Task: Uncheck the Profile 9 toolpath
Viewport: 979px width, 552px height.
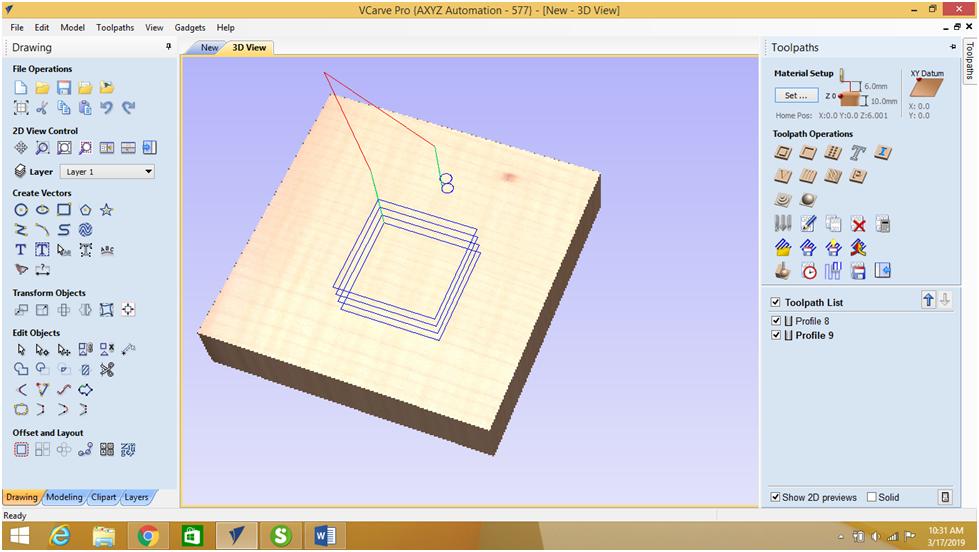Action: click(776, 335)
